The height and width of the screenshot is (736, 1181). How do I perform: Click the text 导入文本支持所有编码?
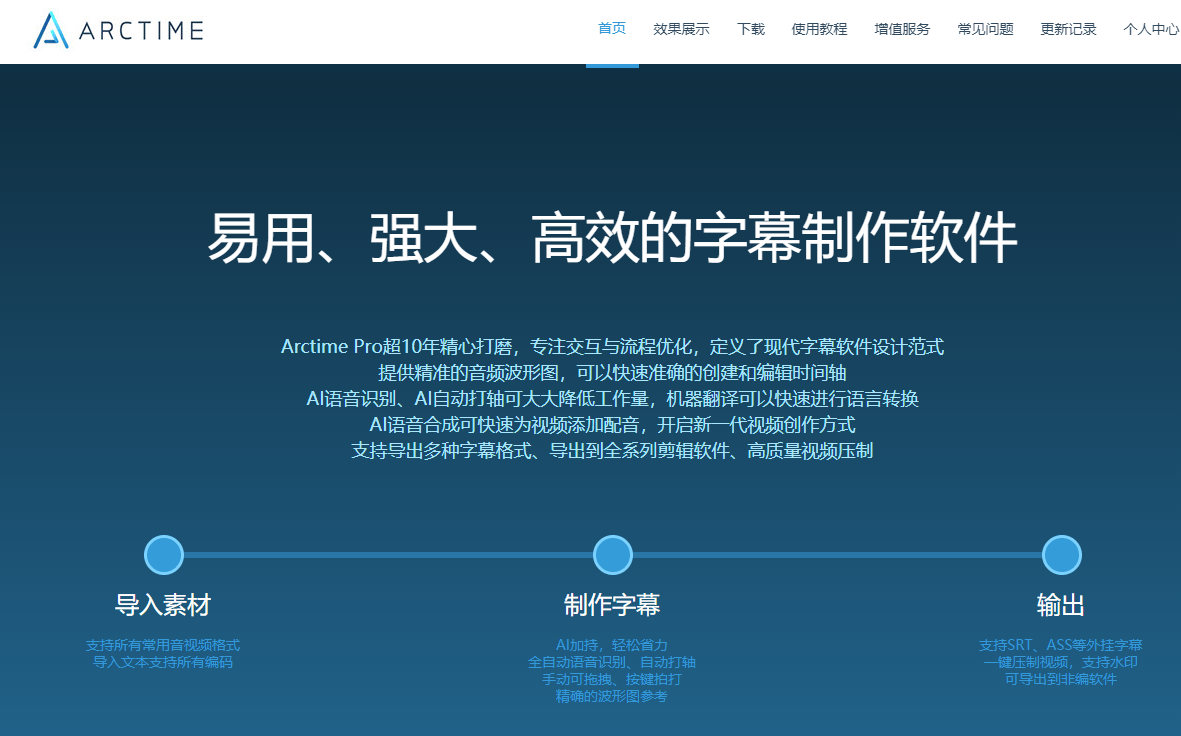pyautogui.click(x=163, y=662)
